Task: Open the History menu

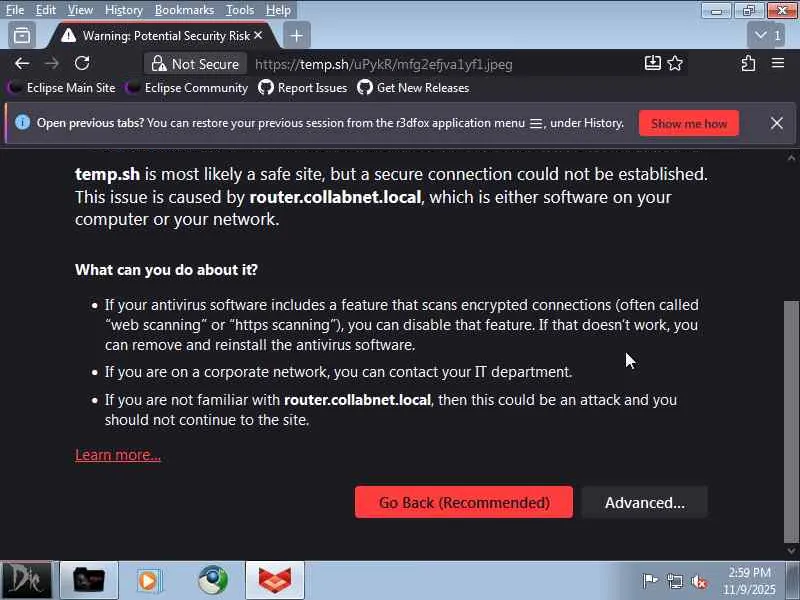Action: [x=123, y=10]
